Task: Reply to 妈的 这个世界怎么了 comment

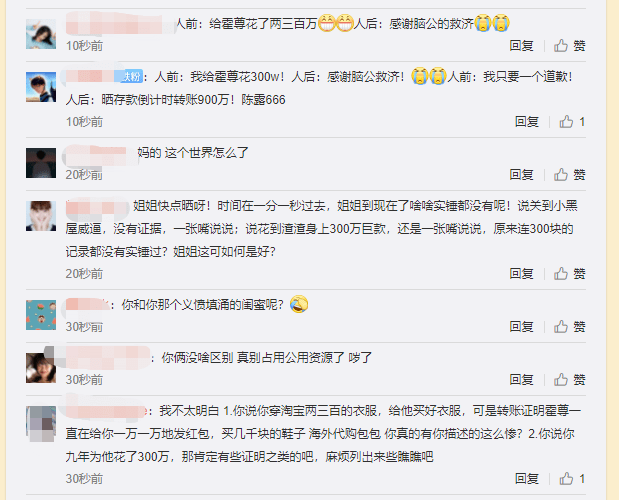Action: (521, 174)
